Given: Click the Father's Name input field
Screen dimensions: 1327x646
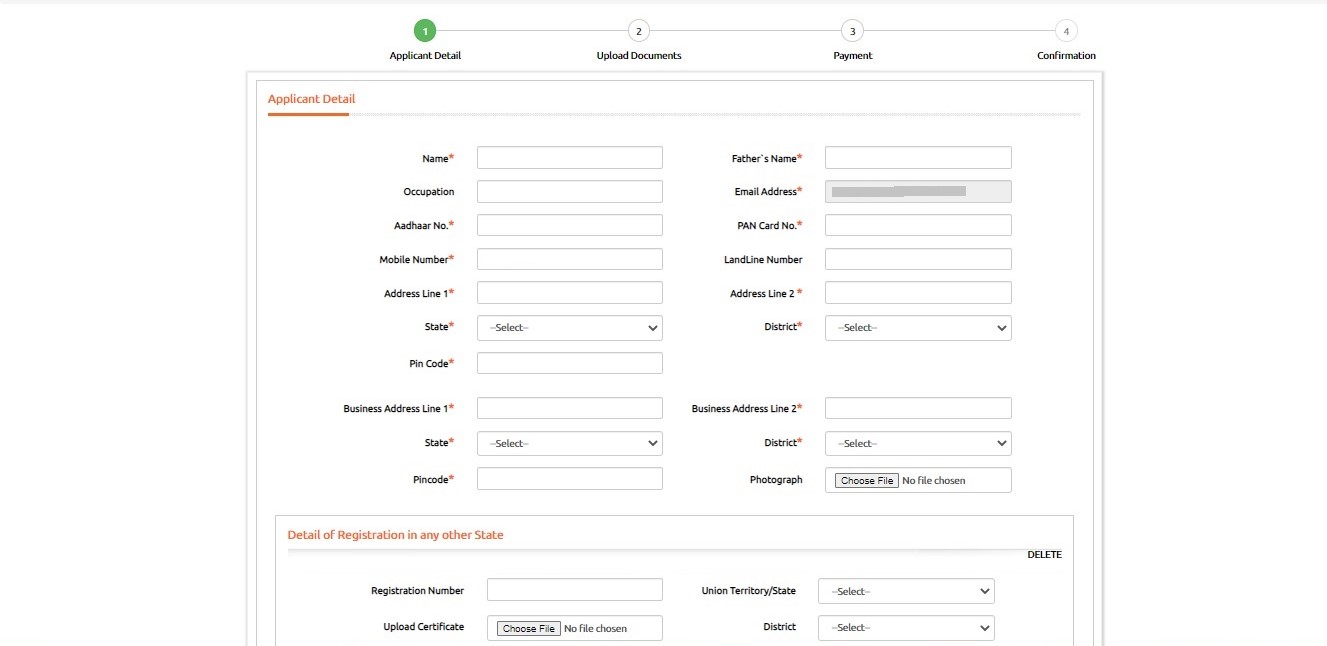Looking at the screenshot, I should coord(917,157).
